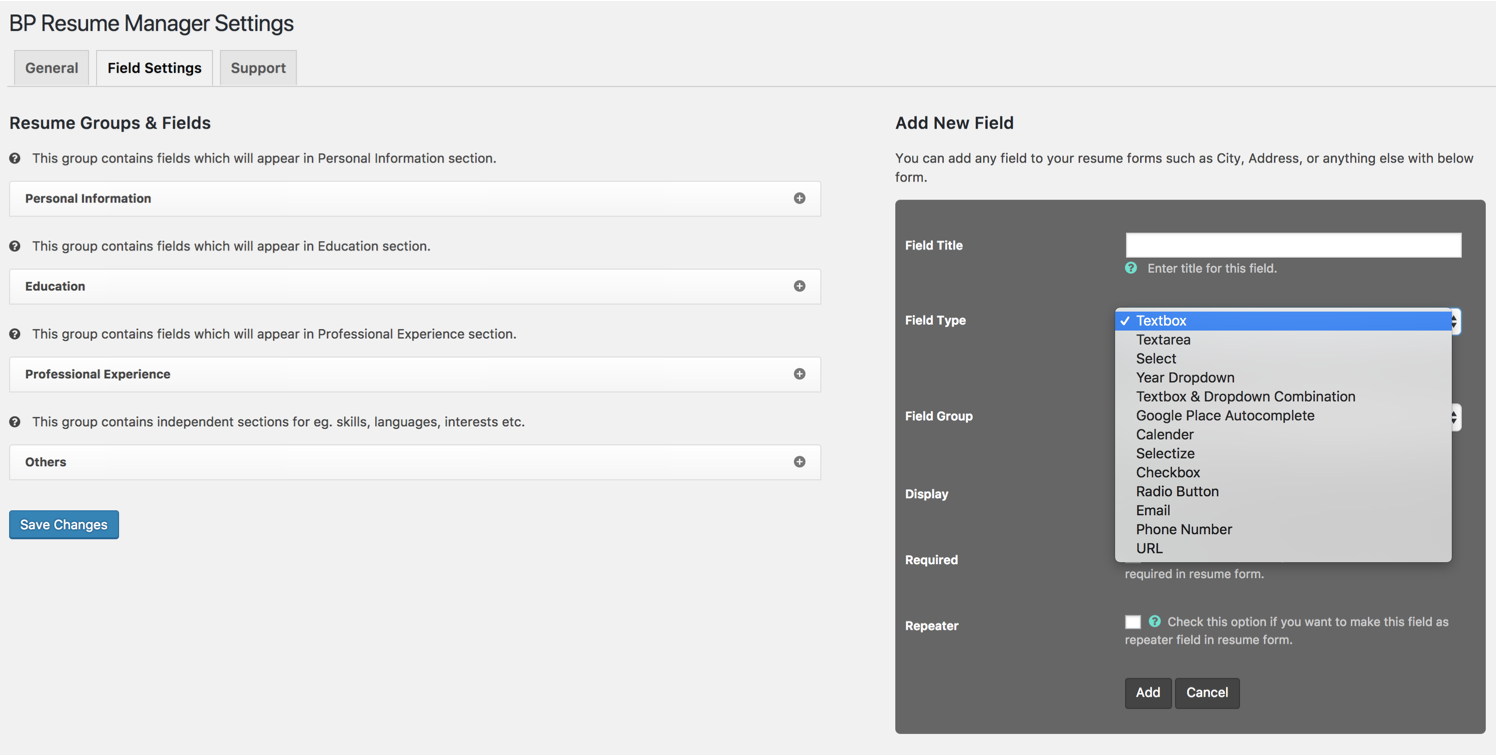Select Checkbox option in Field Type list
The width and height of the screenshot is (1497, 755).
[1168, 472]
